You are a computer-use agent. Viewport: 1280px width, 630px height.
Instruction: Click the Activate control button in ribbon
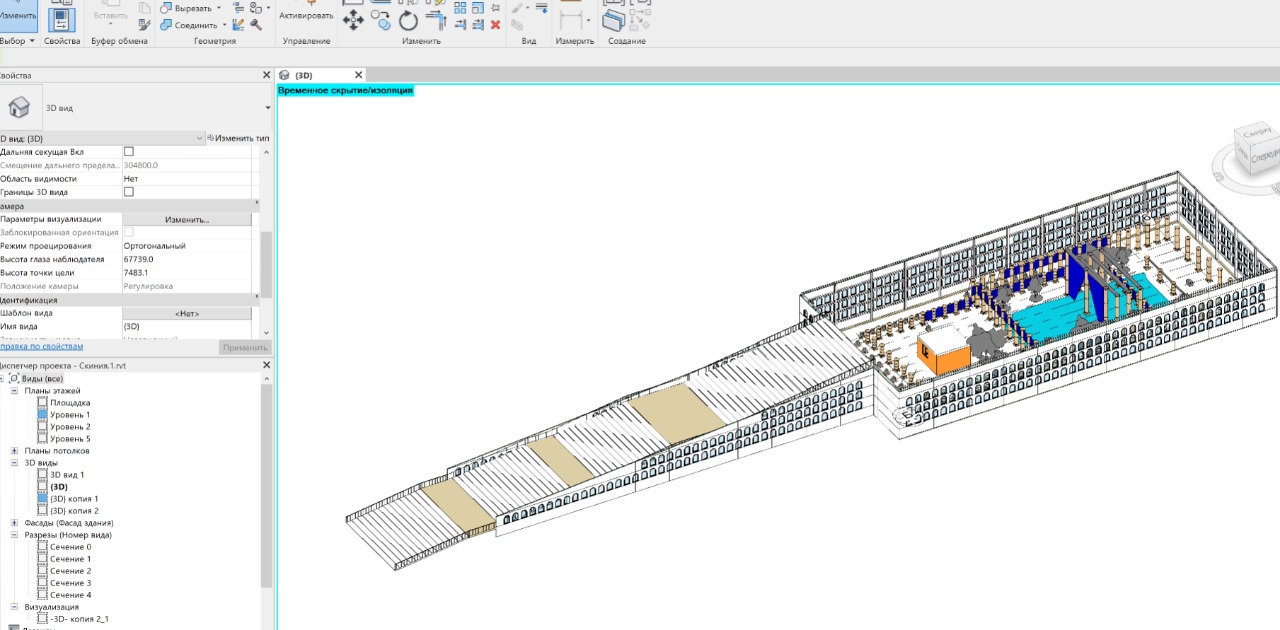point(306,16)
